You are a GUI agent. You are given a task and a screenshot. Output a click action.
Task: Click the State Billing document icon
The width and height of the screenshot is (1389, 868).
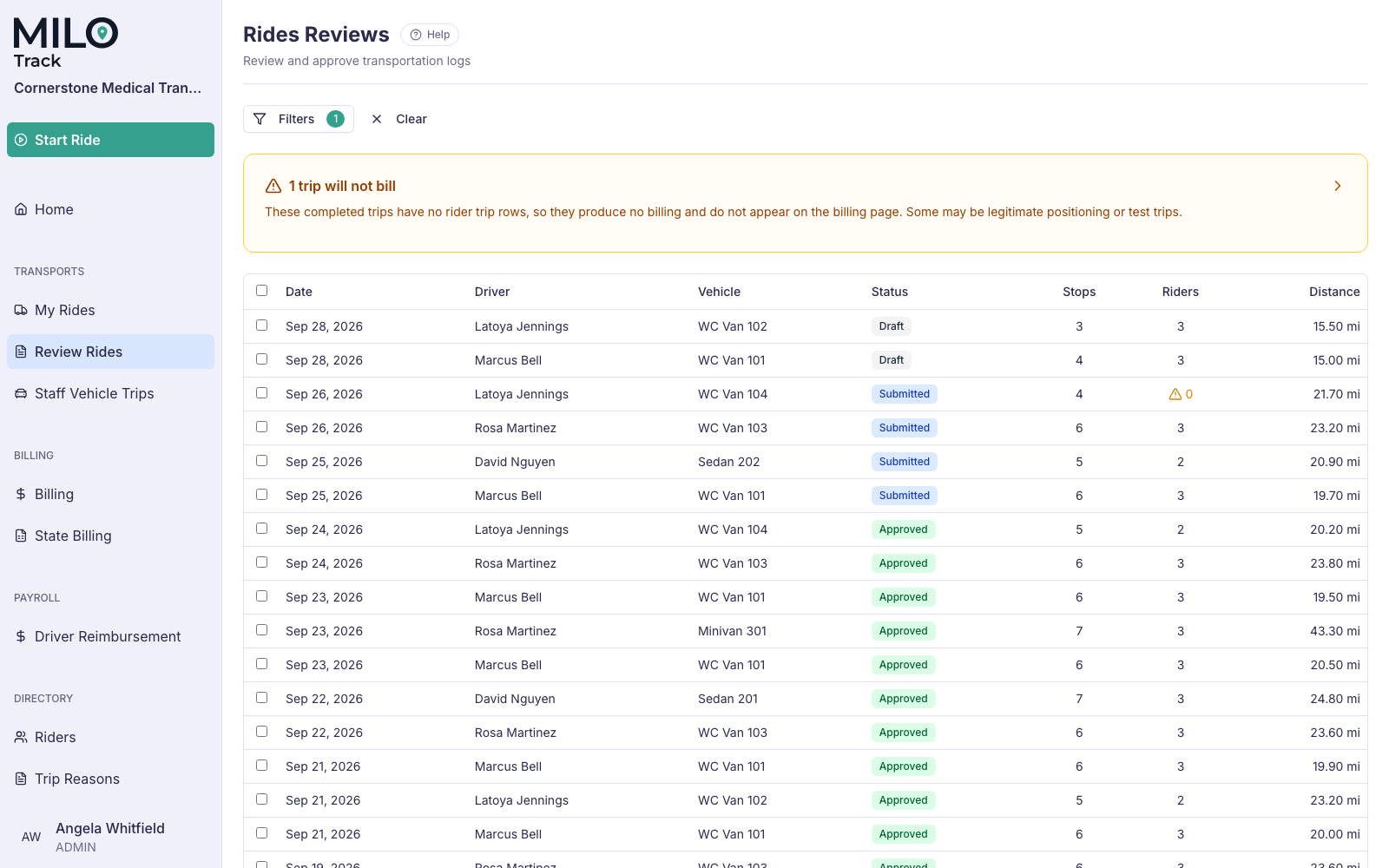pyautogui.click(x=21, y=536)
